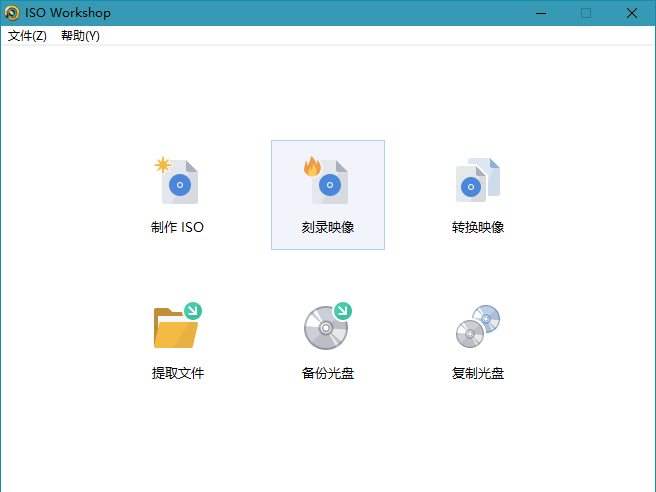
Task: Open the 提取文件 folder icon
Action: 177,325
